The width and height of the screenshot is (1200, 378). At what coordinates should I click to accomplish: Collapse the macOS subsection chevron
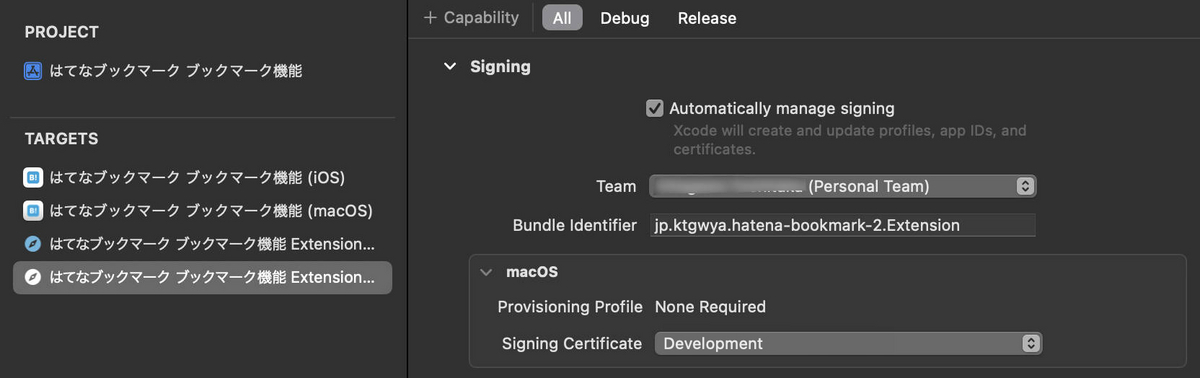pyautogui.click(x=486, y=272)
